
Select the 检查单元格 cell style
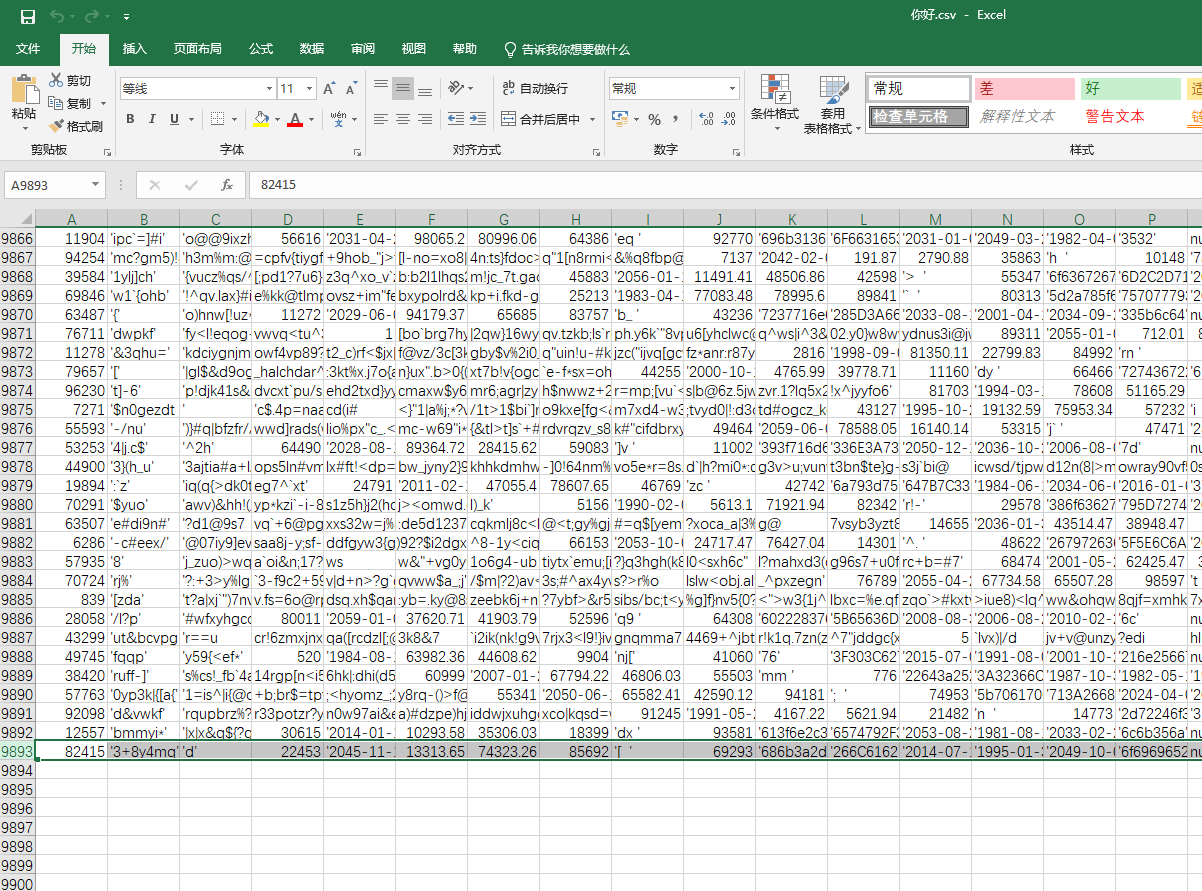[x=917, y=116]
